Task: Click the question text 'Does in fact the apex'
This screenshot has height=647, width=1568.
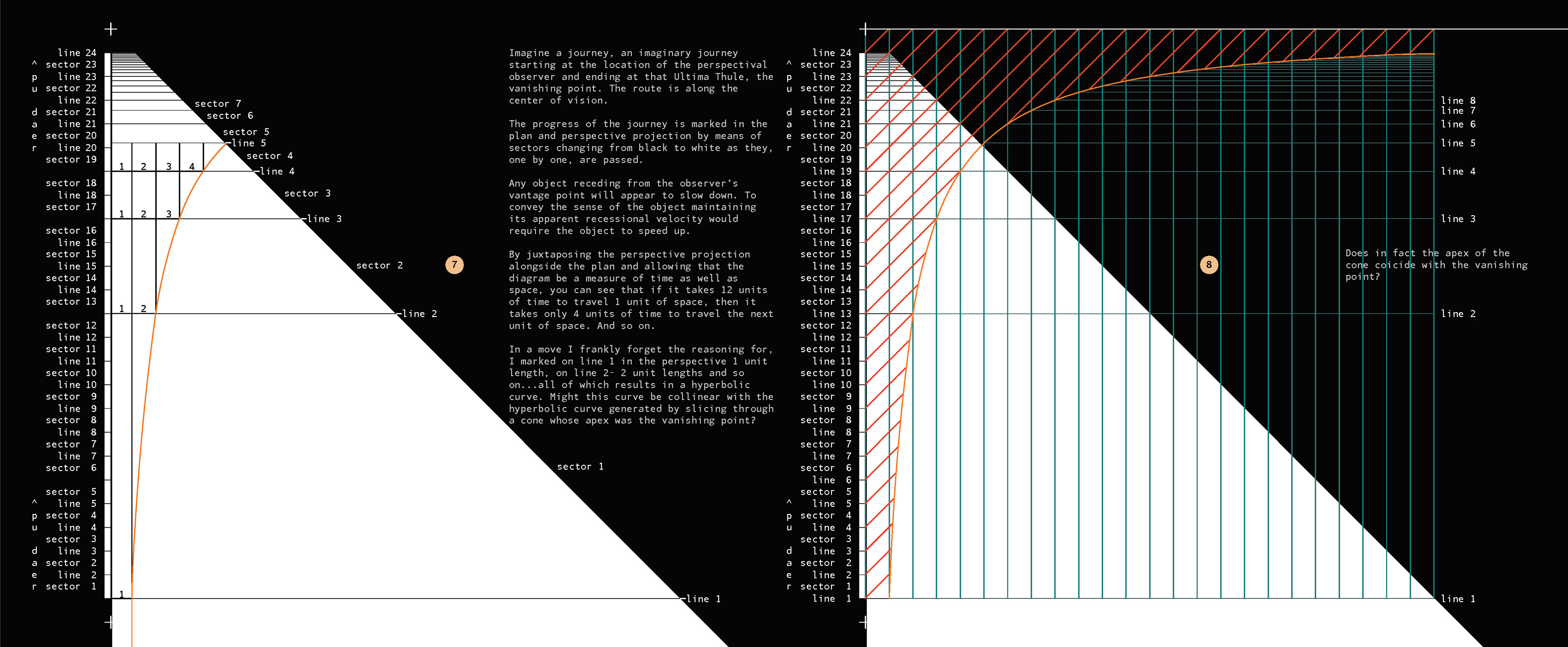Action: pyautogui.click(x=1436, y=265)
